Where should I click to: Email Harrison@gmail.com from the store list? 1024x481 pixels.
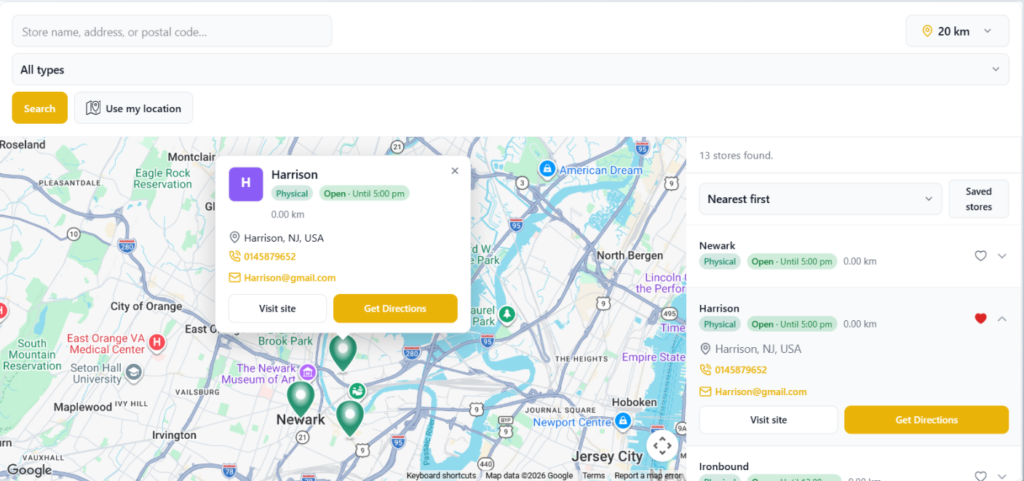[761, 392]
